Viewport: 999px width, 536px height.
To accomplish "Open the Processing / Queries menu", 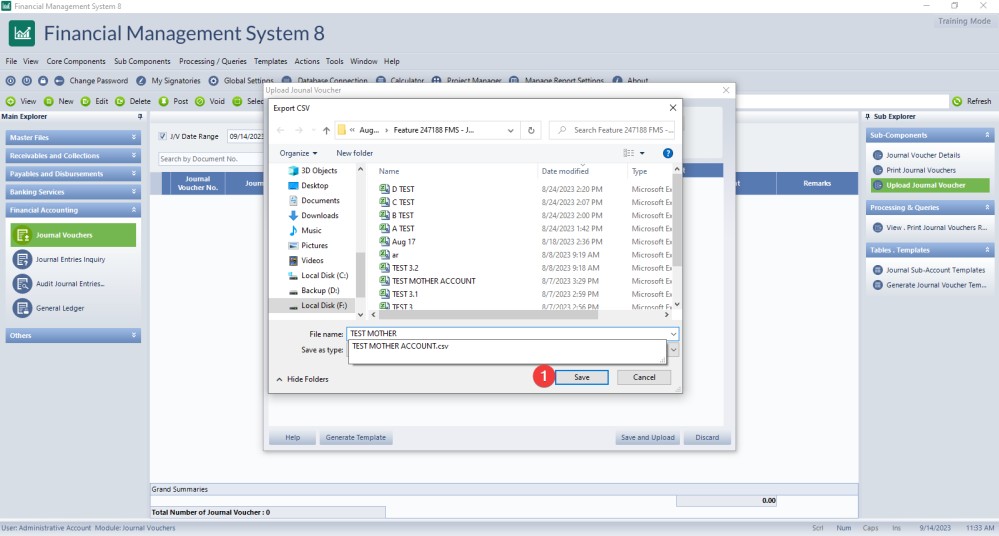I will [x=213, y=61].
